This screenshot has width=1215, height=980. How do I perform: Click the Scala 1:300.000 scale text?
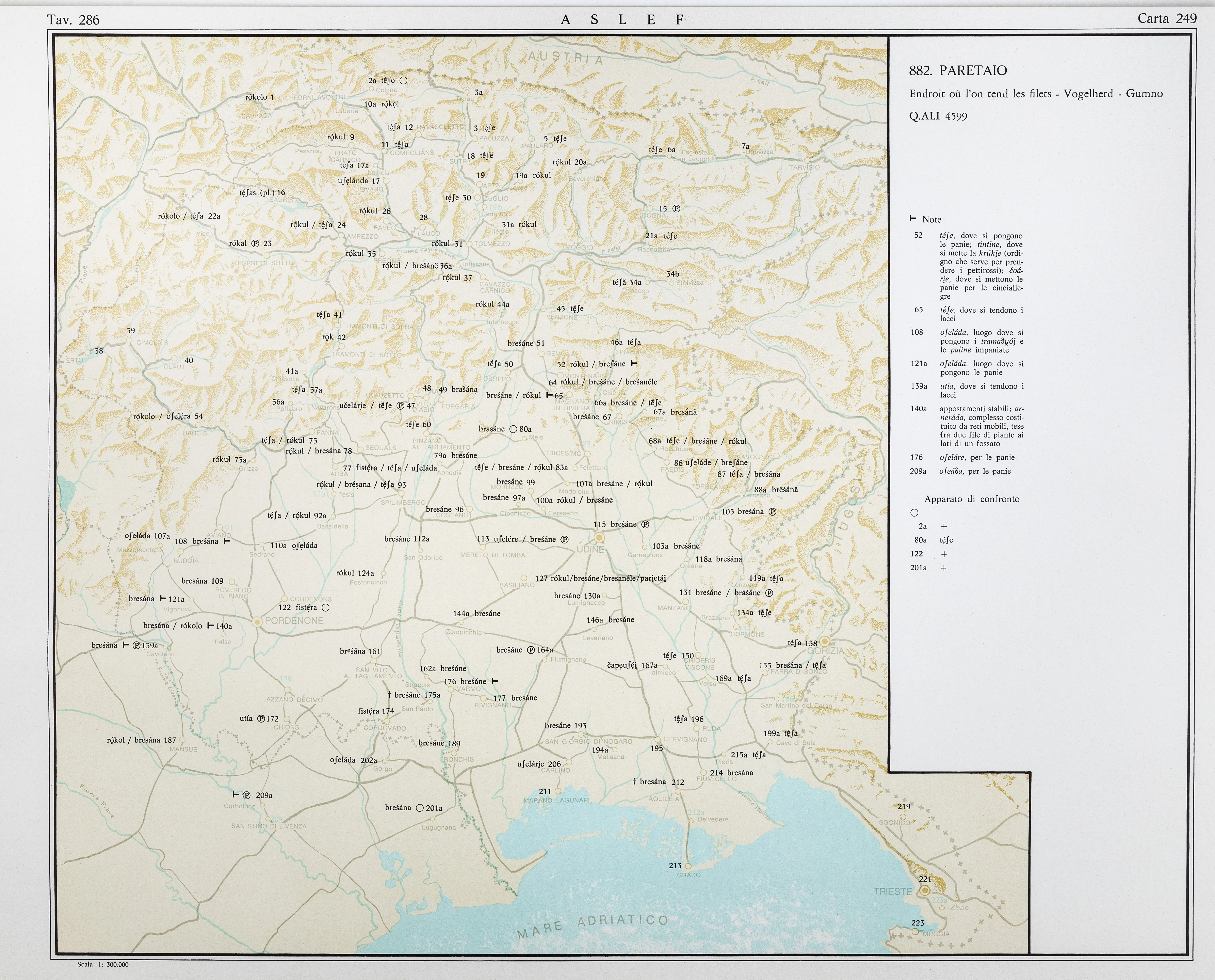tap(103, 964)
